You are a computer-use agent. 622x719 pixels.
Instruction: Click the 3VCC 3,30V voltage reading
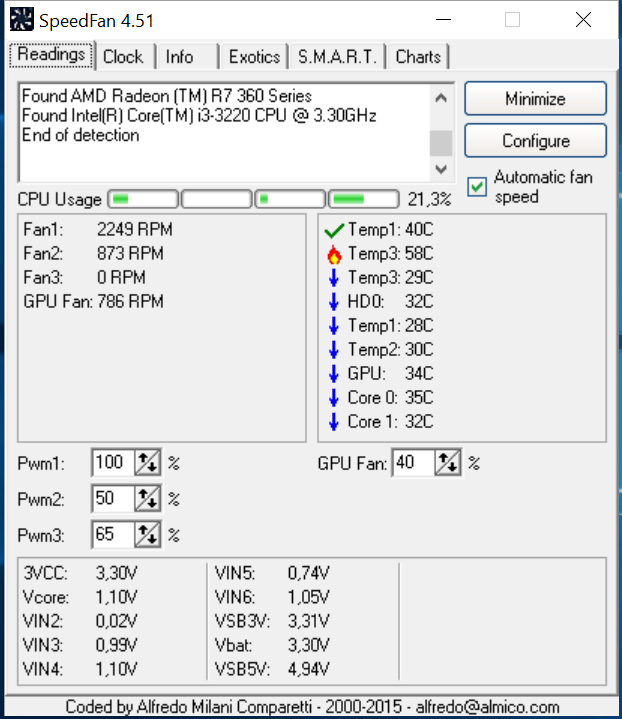coord(80,573)
